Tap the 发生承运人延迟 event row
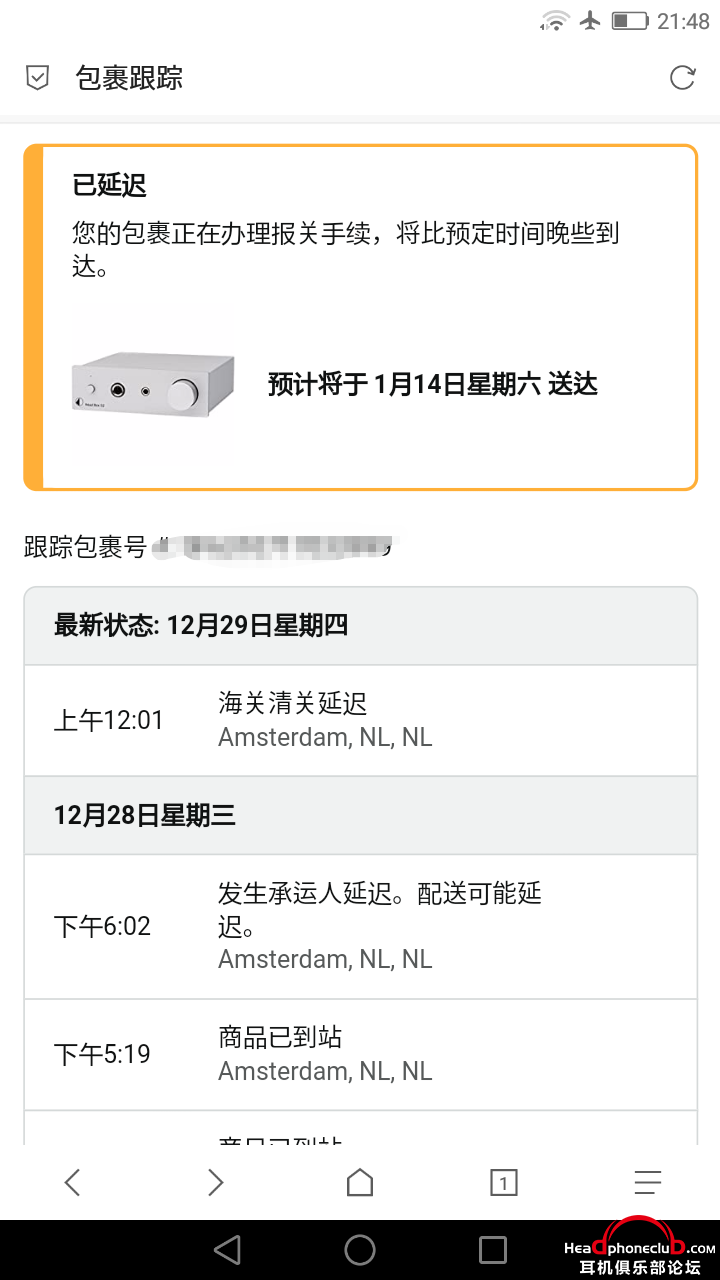This screenshot has width=720, height=1280. (360, 926)
